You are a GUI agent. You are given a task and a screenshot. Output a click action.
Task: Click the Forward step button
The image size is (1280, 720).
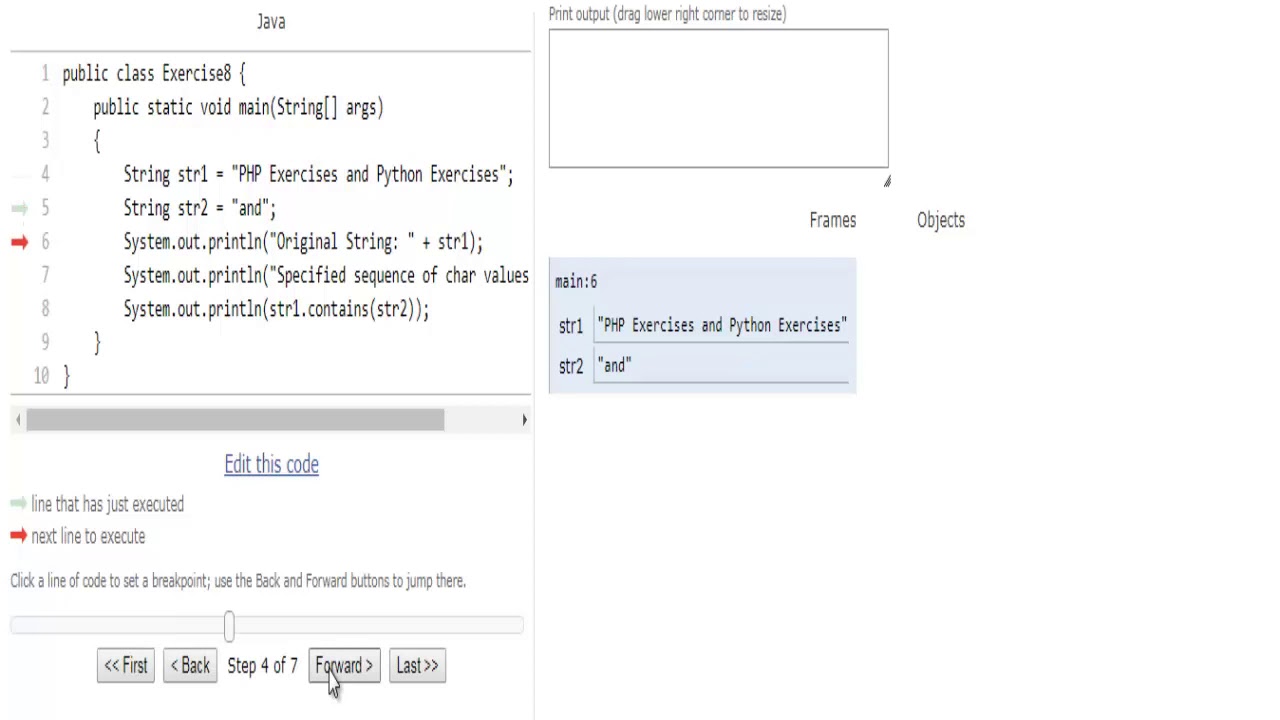[344, 666]
